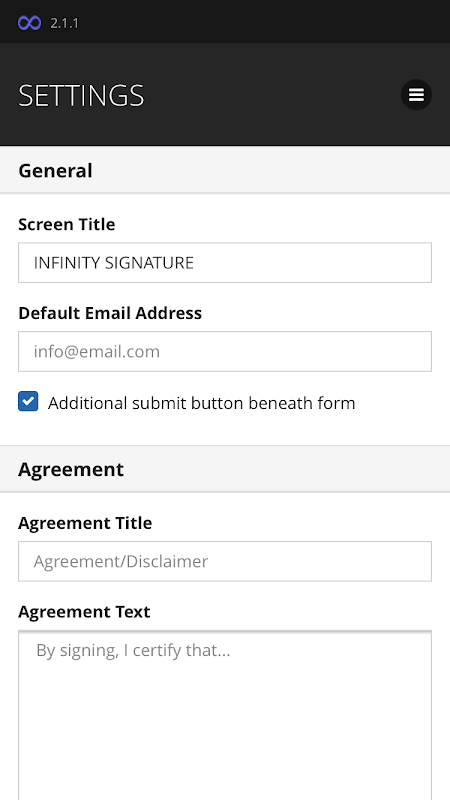Click the SETTINGS page title
The width and height of the screenshot is (450, 800).
pos(81,95)
